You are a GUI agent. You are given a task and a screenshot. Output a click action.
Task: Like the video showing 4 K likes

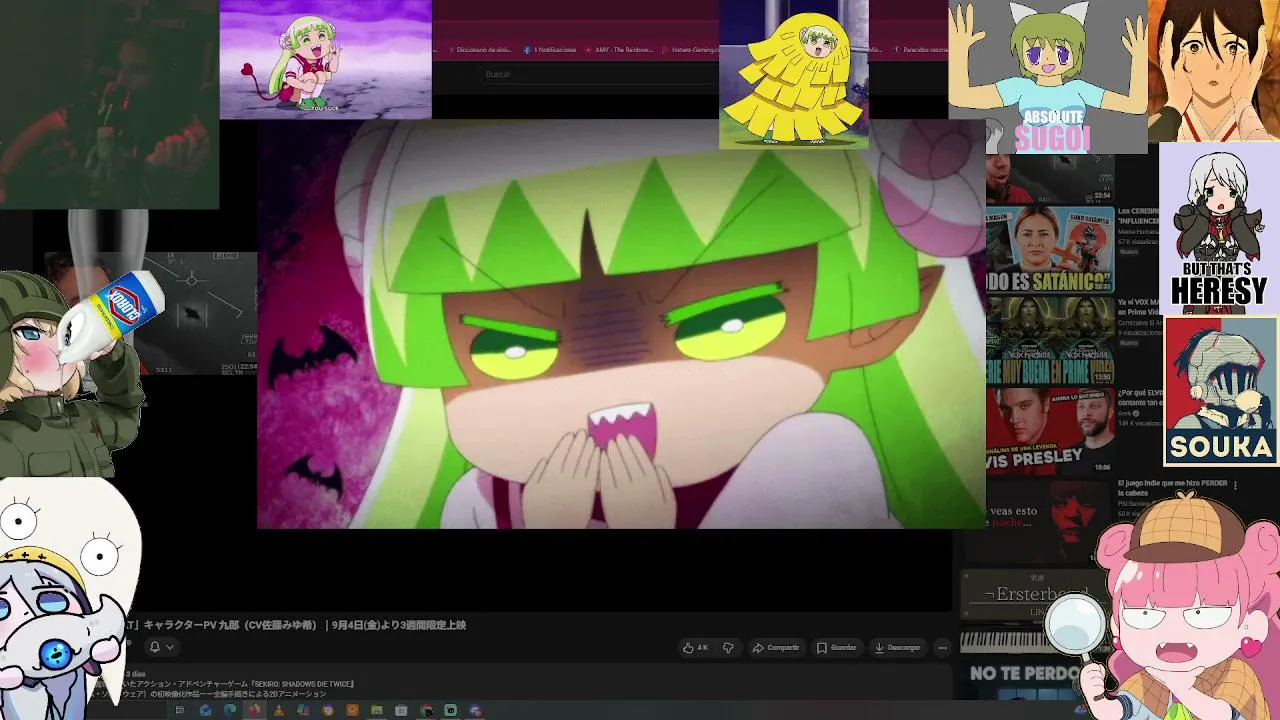coord(695,647)
